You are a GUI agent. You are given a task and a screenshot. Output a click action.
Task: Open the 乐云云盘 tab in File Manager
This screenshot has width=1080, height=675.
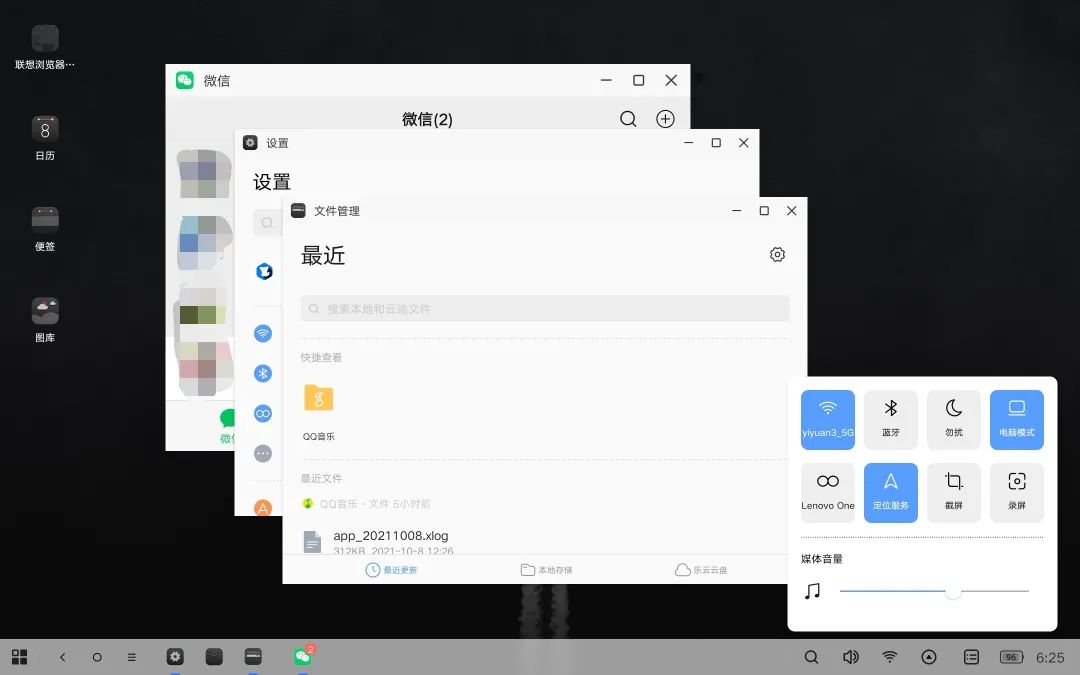[706, 569]
